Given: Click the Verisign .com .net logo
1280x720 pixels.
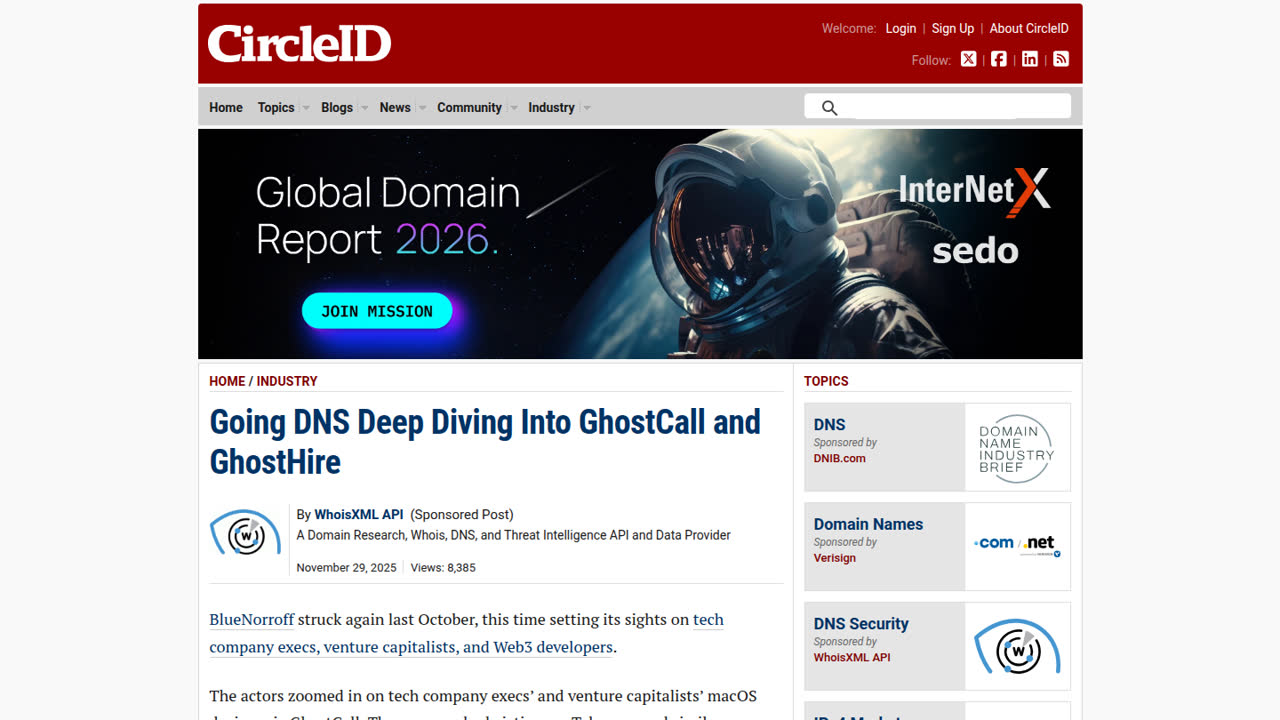Looking at the screenshot, I should pos(1017,546).
